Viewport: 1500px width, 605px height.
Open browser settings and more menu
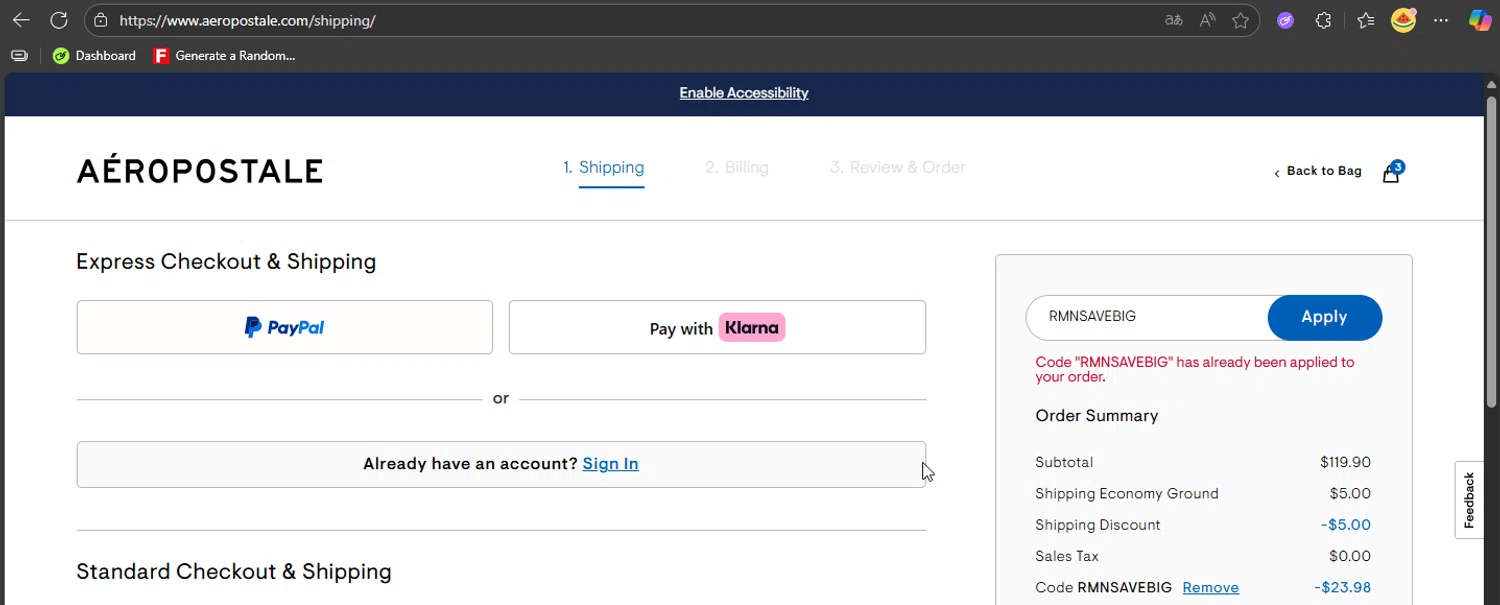tap(1441, 20)
